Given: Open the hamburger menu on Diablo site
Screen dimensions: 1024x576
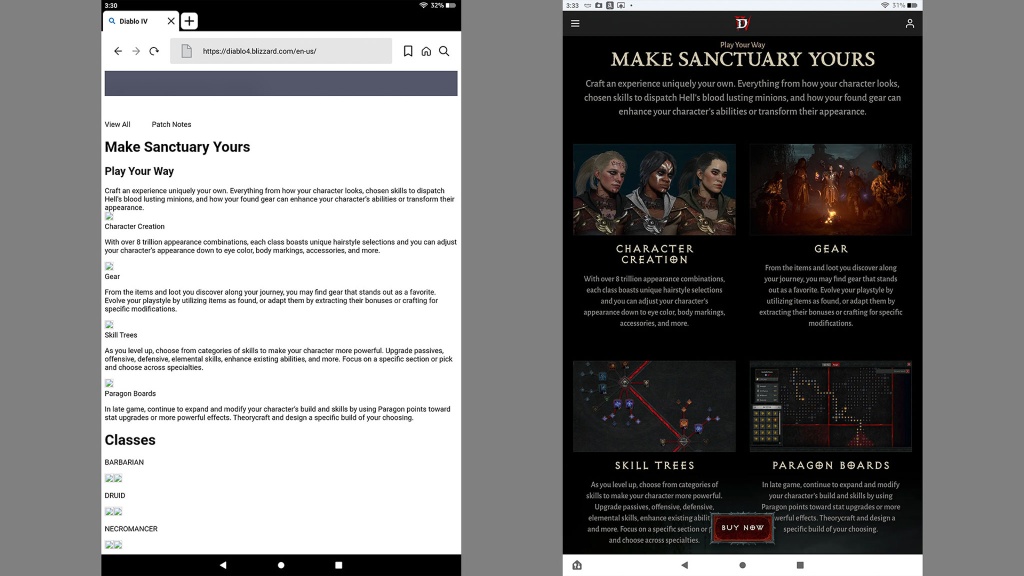Looking at the screenshot, I should (575, 23).
